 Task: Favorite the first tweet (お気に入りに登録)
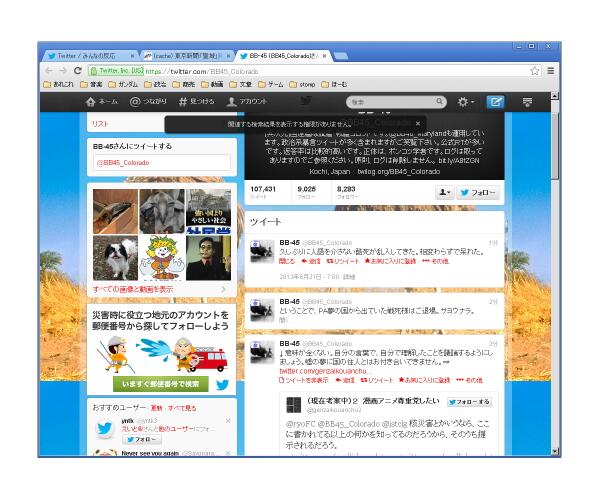[x=390, y=261]
